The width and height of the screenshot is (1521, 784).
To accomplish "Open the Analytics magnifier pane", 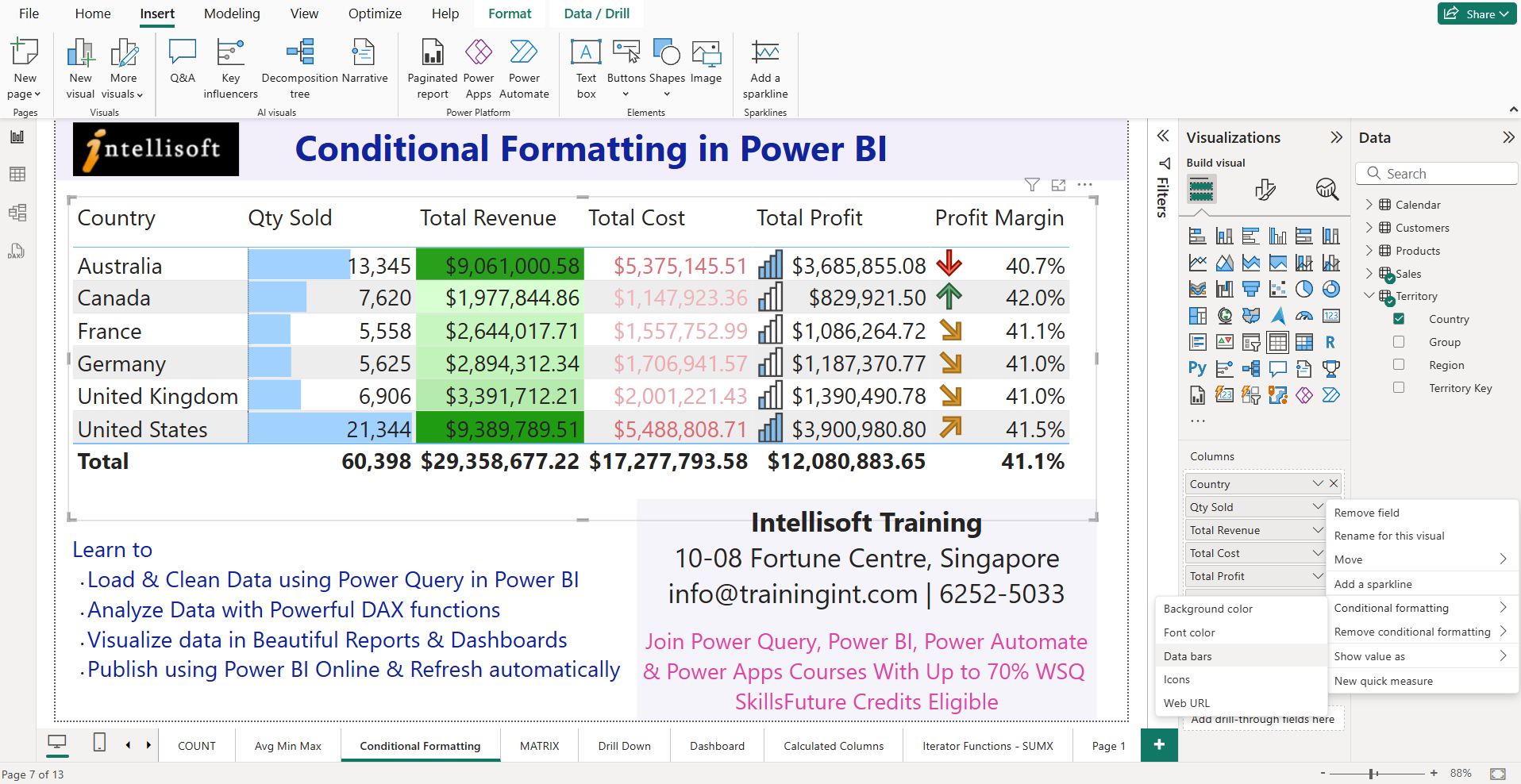I will (x=1327, y=190).
